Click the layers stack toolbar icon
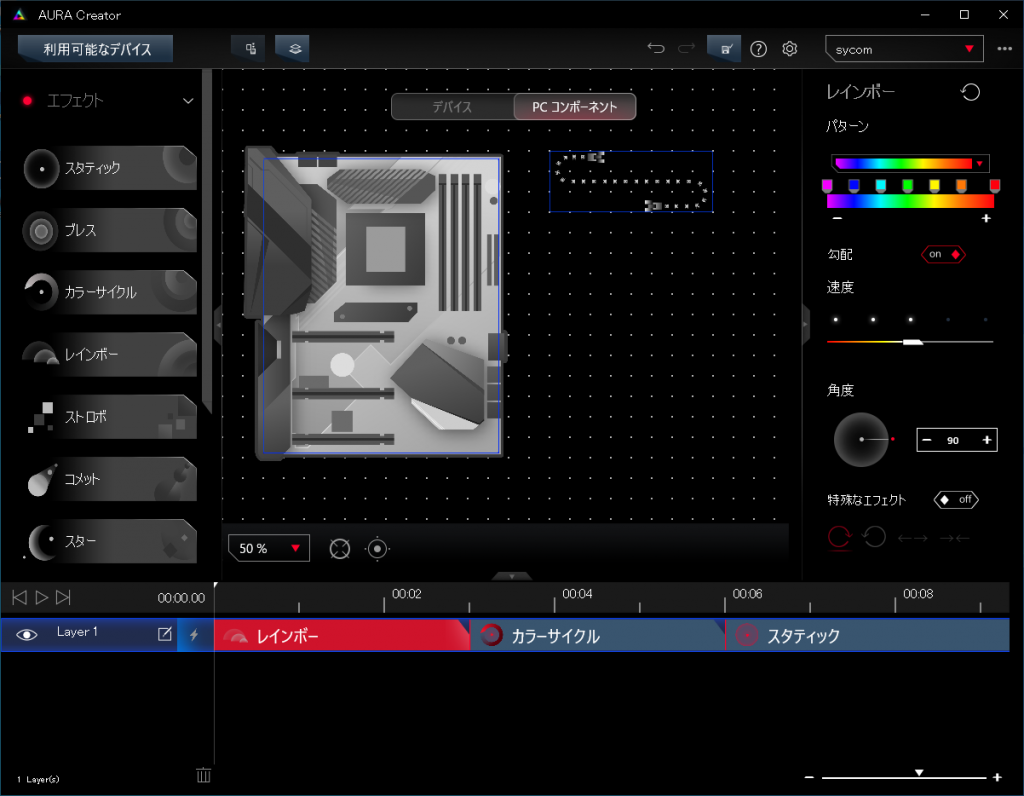Image resolution: width=1024 pixels, height=796 pixels. click(294, 49)
